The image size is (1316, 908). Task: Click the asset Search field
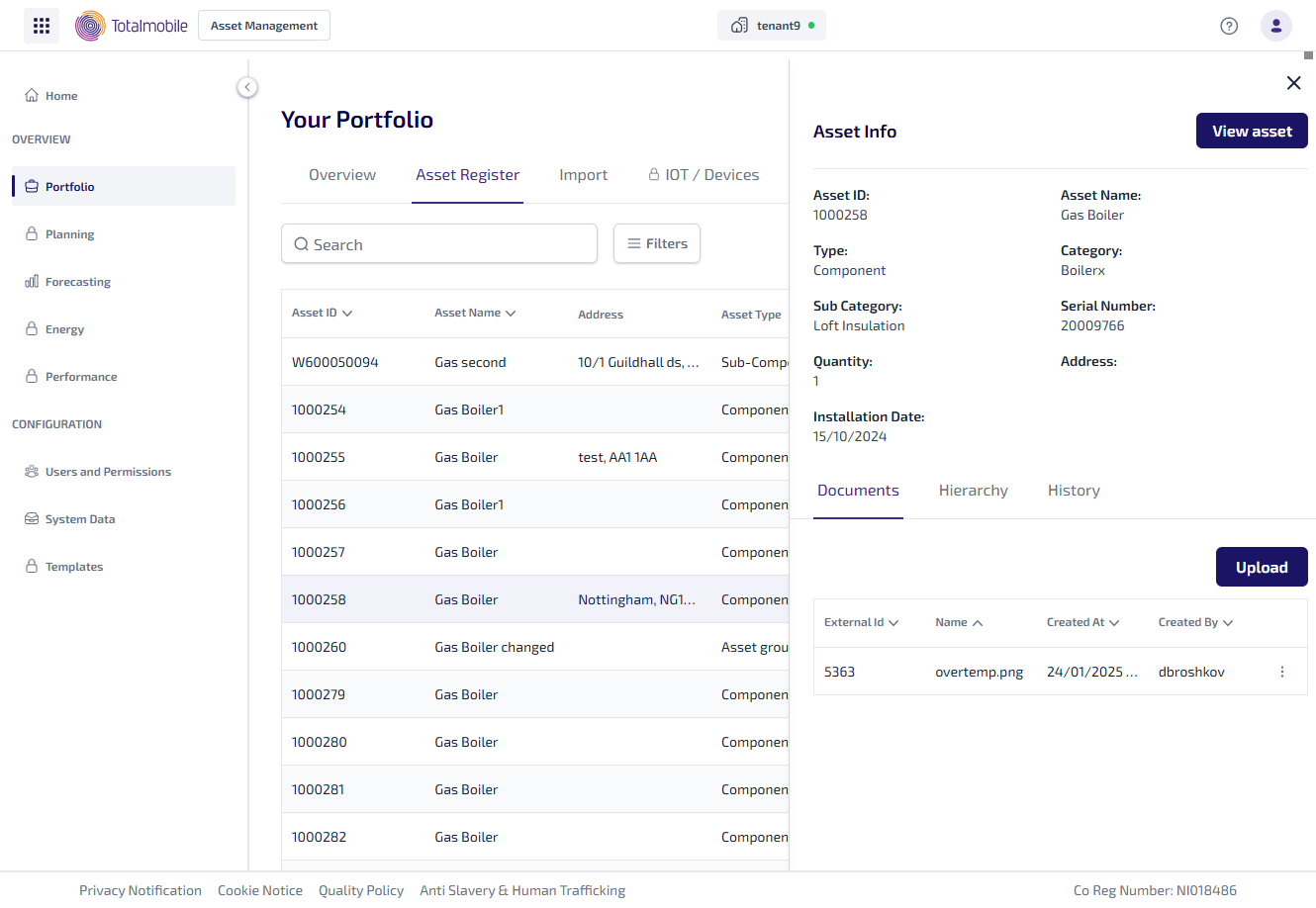(x=439, y=244)
